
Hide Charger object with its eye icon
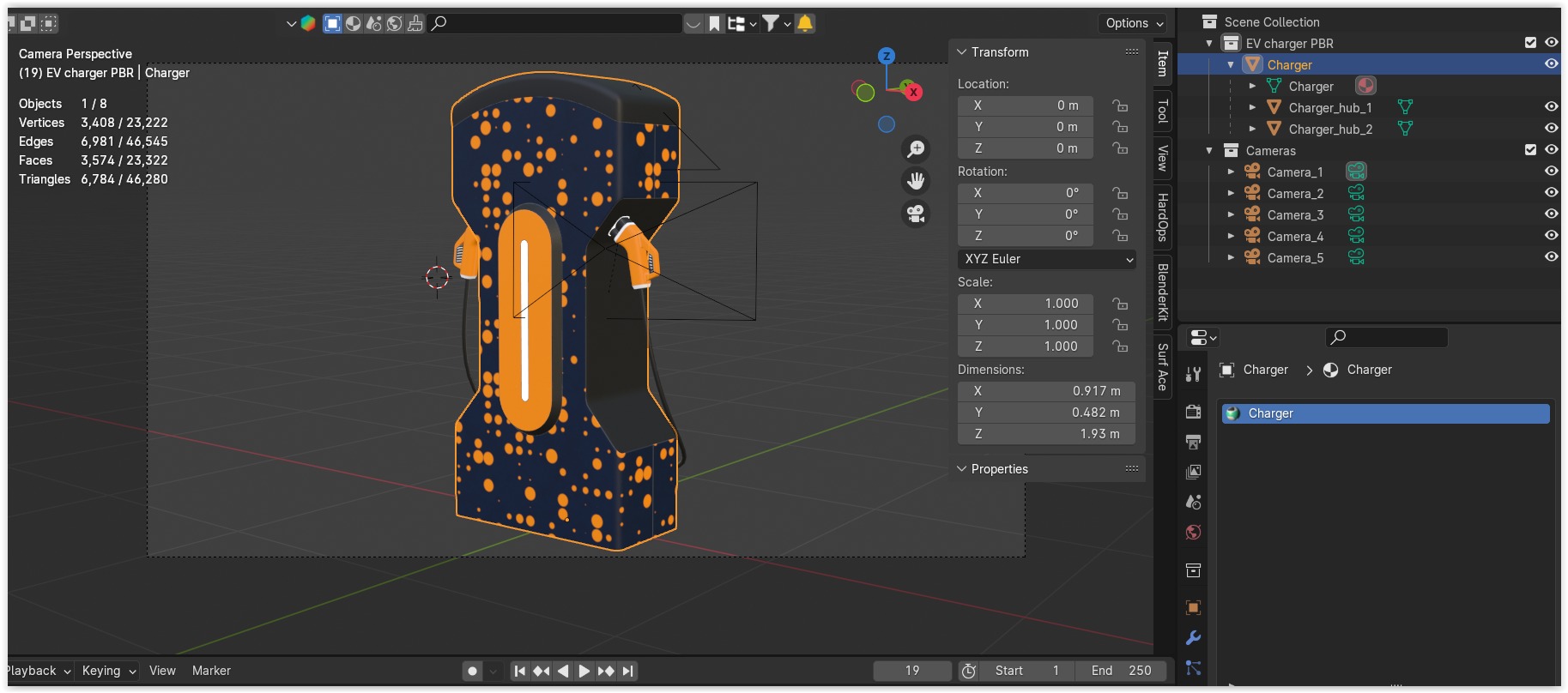(1551, 64)
